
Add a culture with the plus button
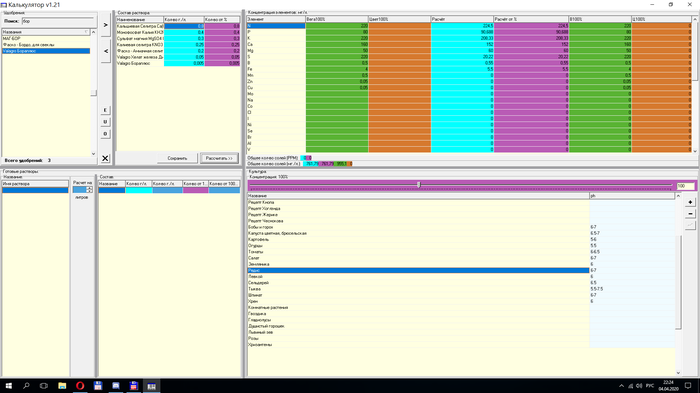[690, 202]
